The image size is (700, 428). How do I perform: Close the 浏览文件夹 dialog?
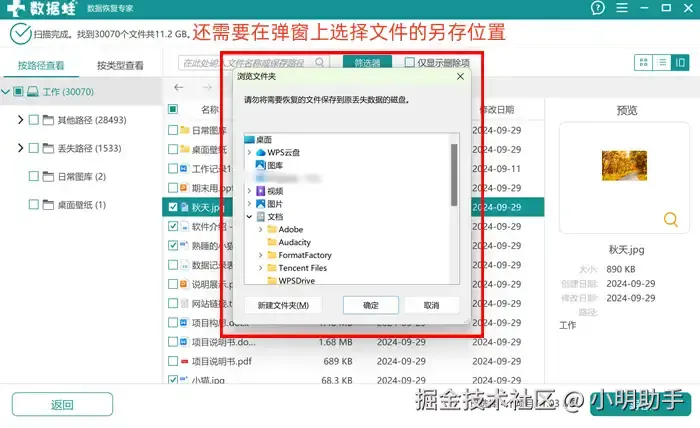click(460, 76)
